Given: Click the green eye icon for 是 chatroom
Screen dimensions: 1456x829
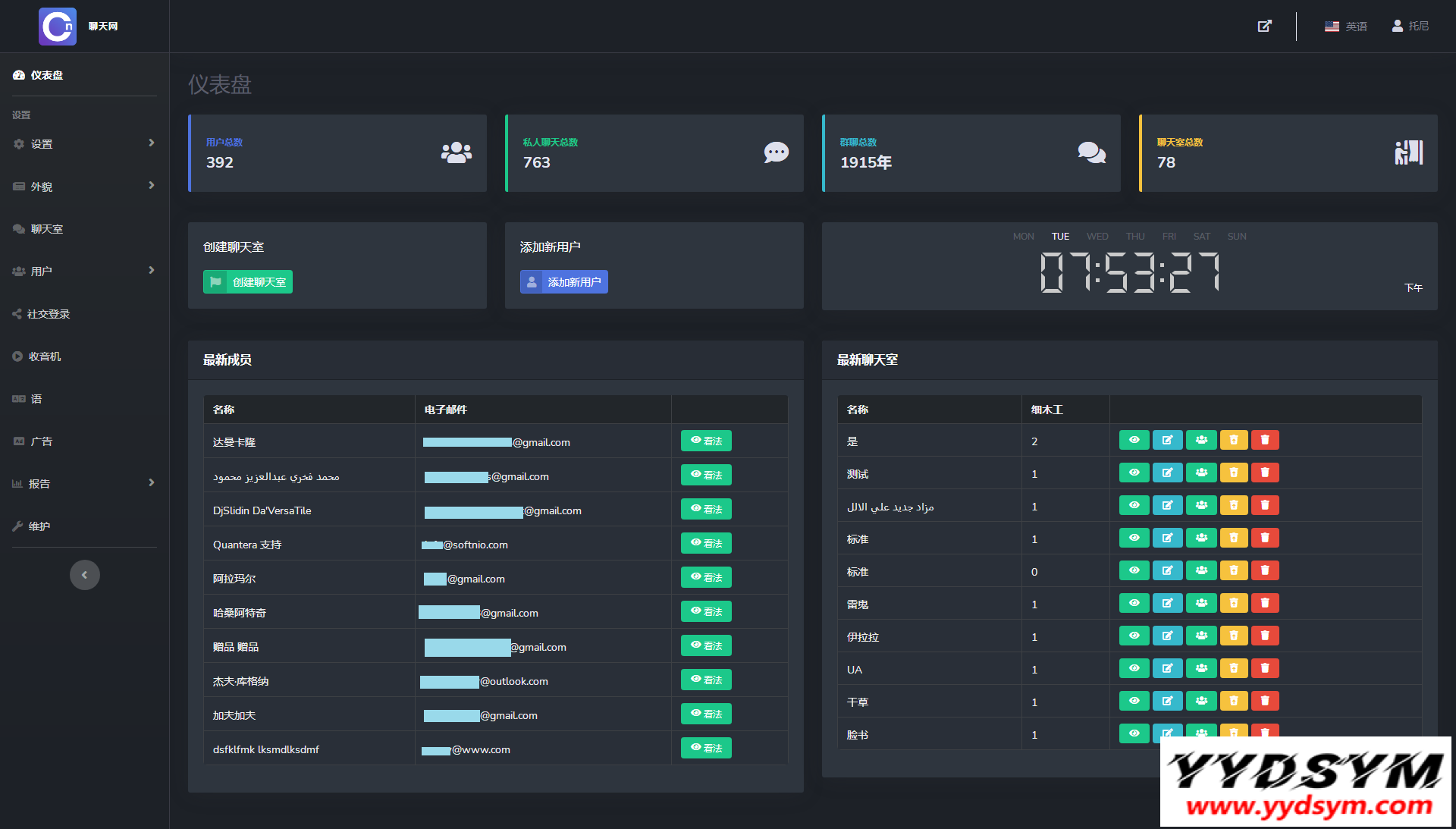Looking at the screenshot, I should click(x=1134, y=440).
